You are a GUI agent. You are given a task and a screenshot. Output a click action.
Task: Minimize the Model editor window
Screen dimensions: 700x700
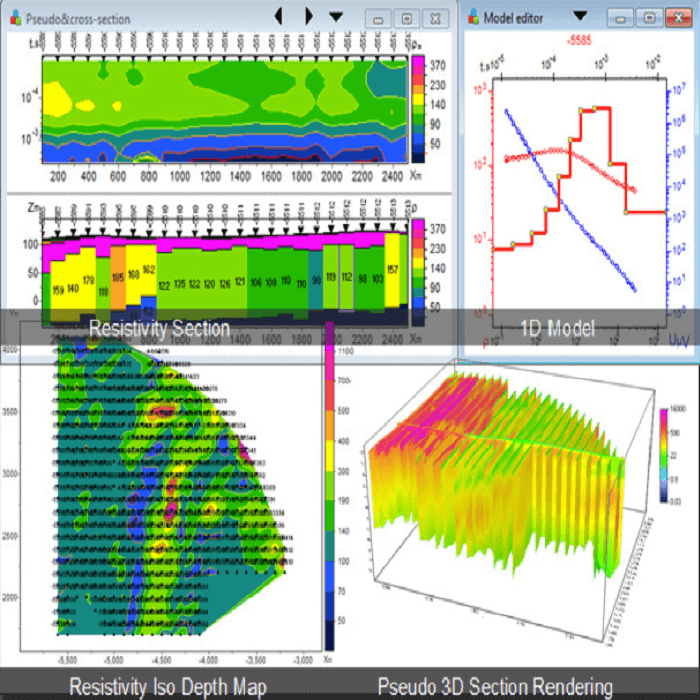click(x=621, y=17)
